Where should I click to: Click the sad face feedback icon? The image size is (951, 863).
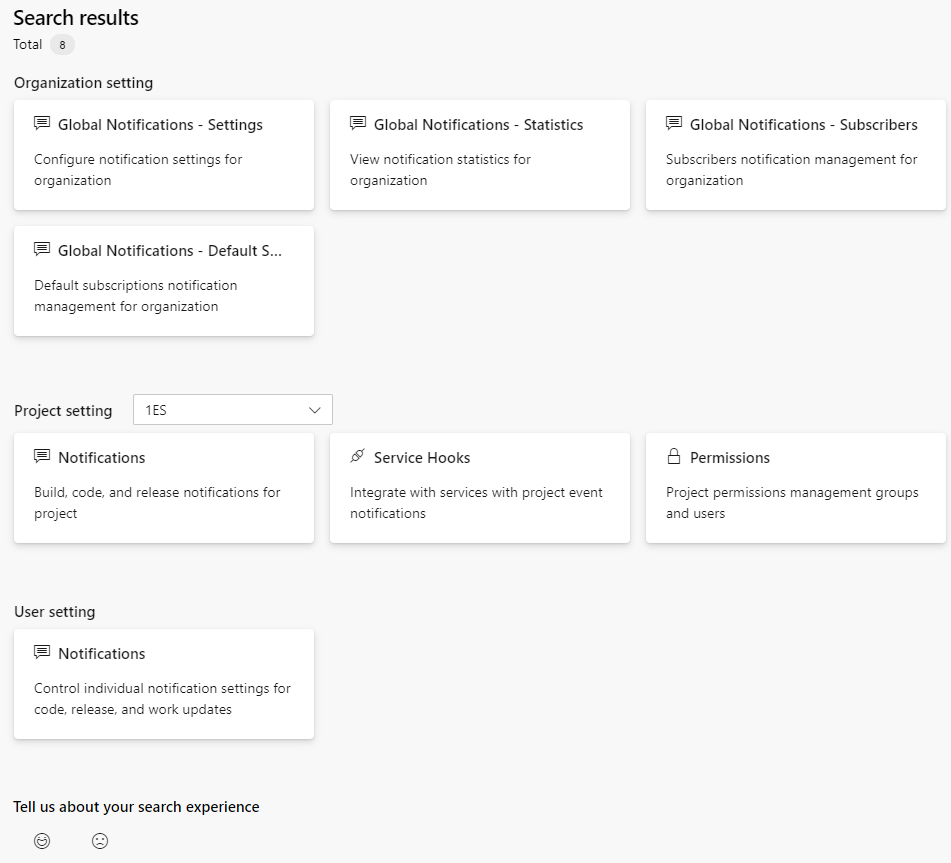coord(100,841)
